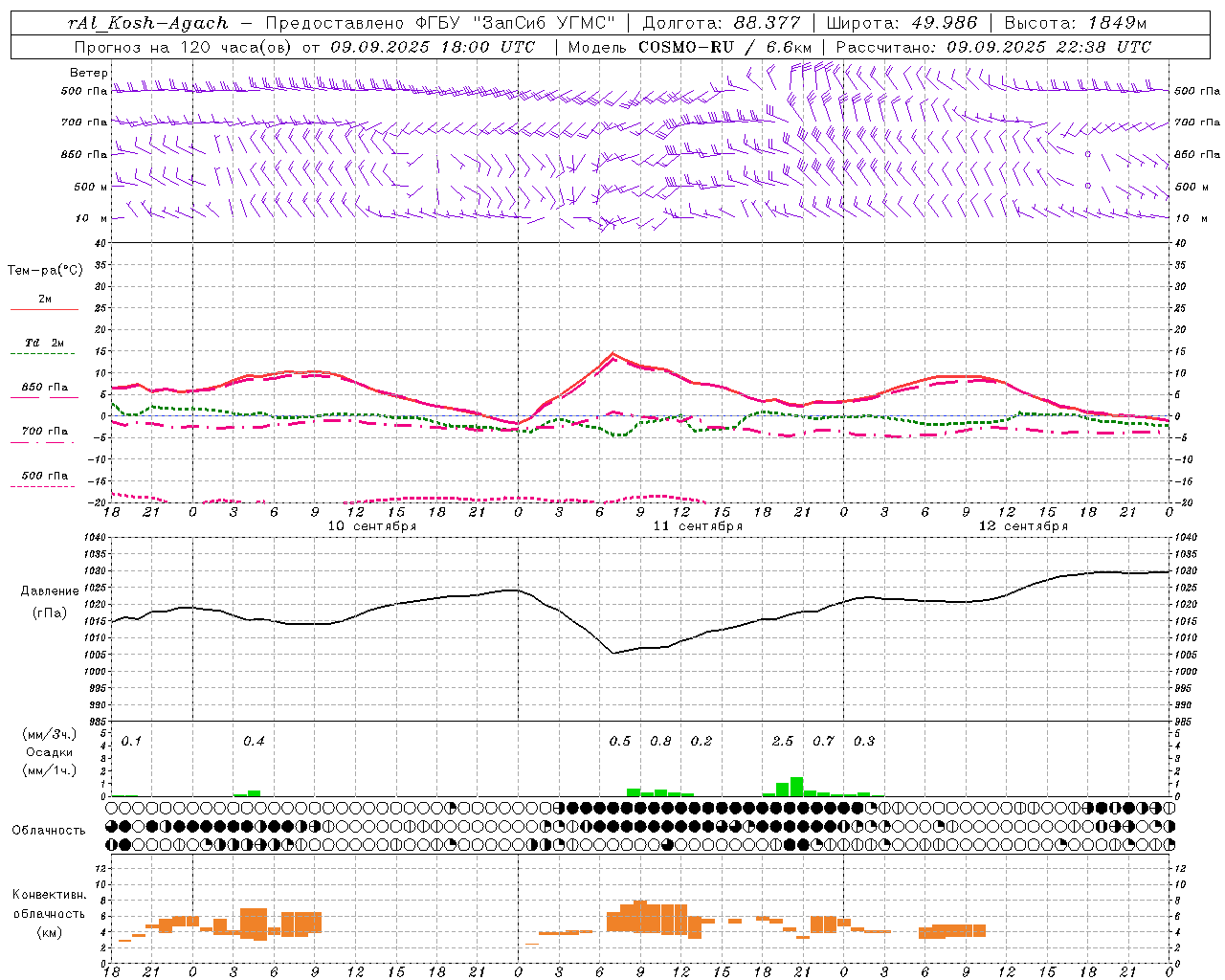The width and height of the screenshot is (1225, 980).
Task: Click the forecast start time 09.09.2025 18:00 UTC
Action: click(433, 47)
